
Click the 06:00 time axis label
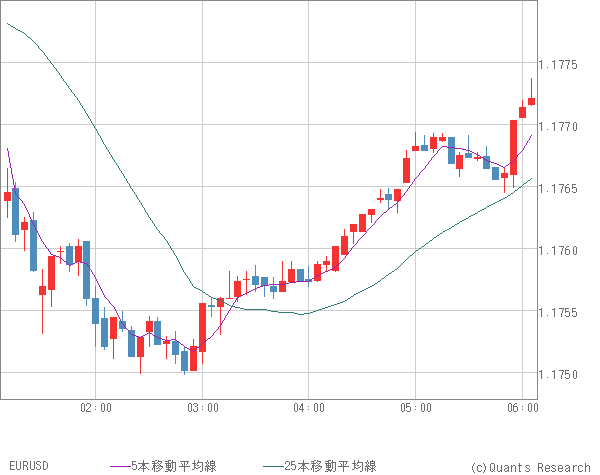[x=523, y=408]
